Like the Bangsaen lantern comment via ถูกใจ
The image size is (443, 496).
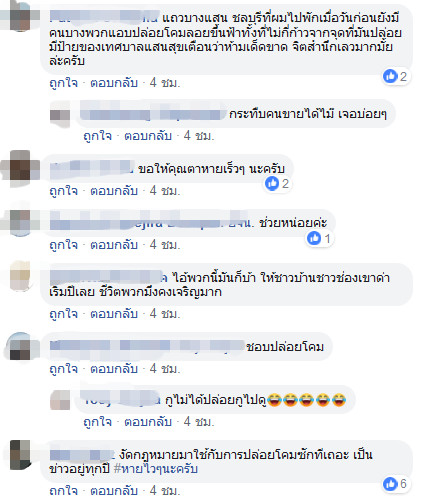click(63, 83)
